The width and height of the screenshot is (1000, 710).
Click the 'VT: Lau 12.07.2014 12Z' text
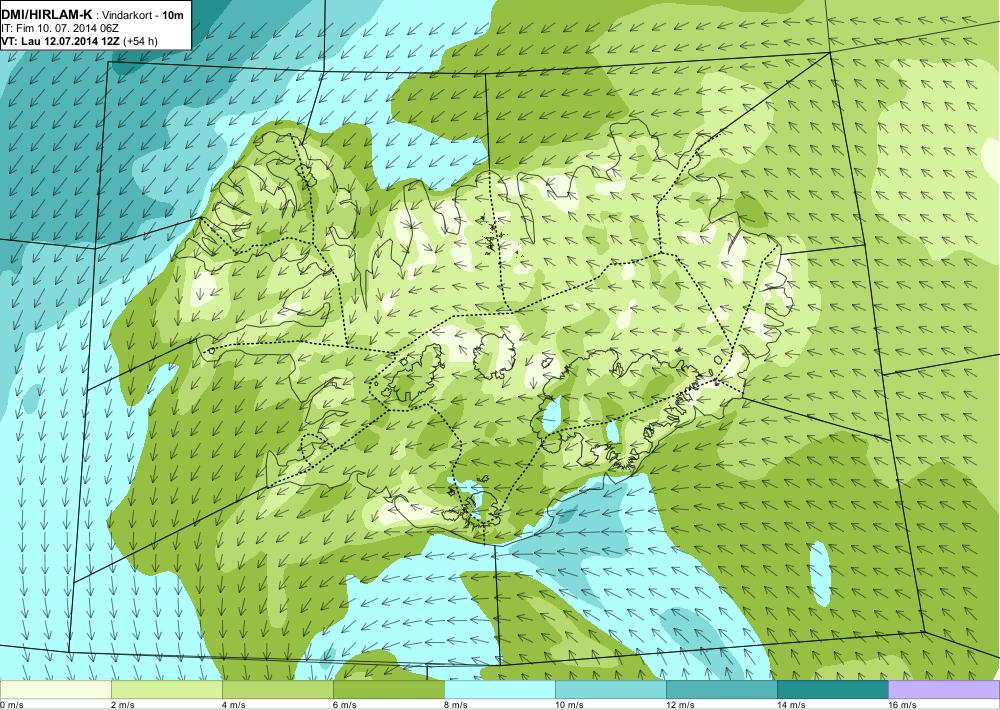(61, 41)
